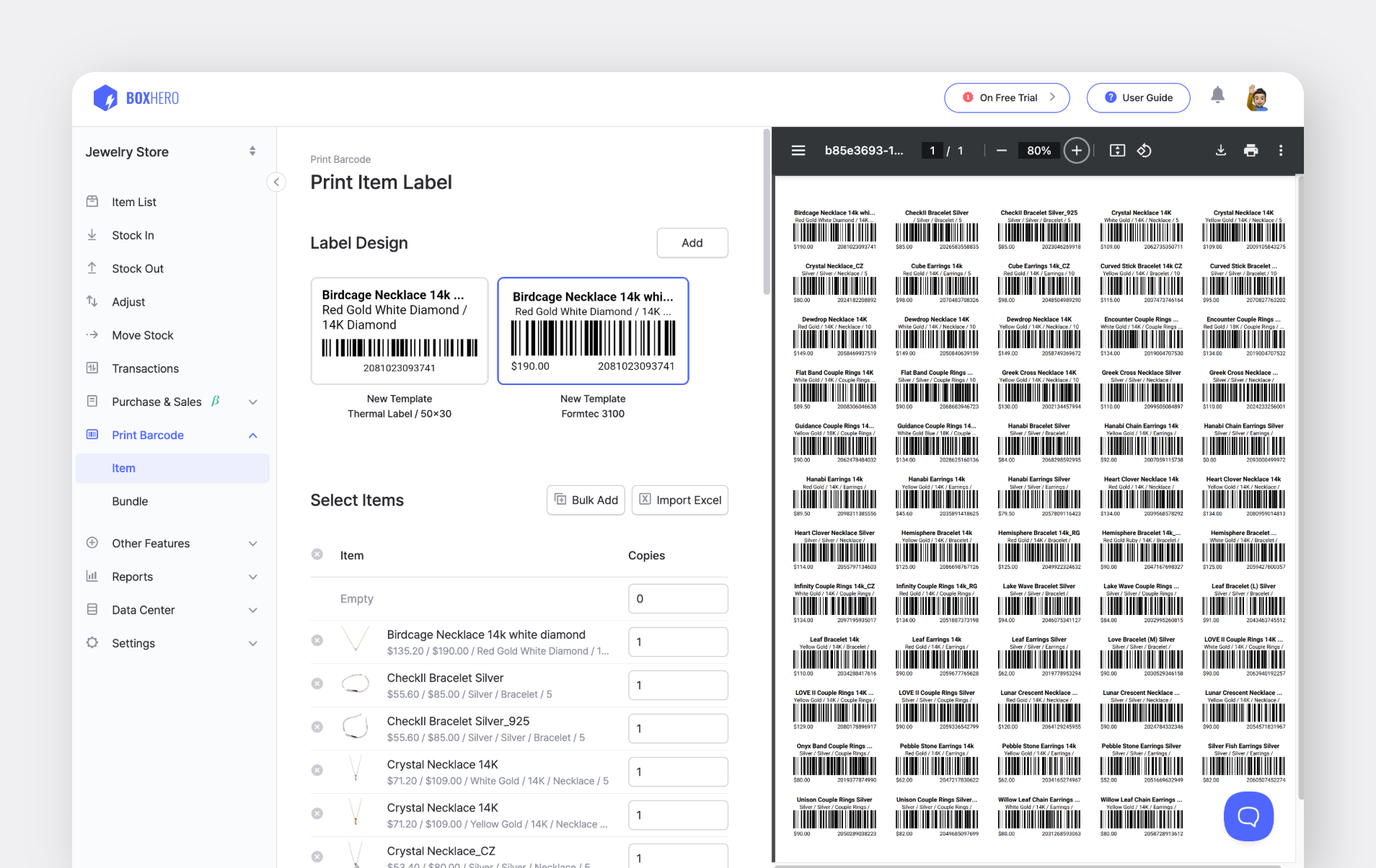Remove CheckII Bracelet Silver using its x icon
The width and height of the screenshot is (1376, 868).
(x=317, y=683)
